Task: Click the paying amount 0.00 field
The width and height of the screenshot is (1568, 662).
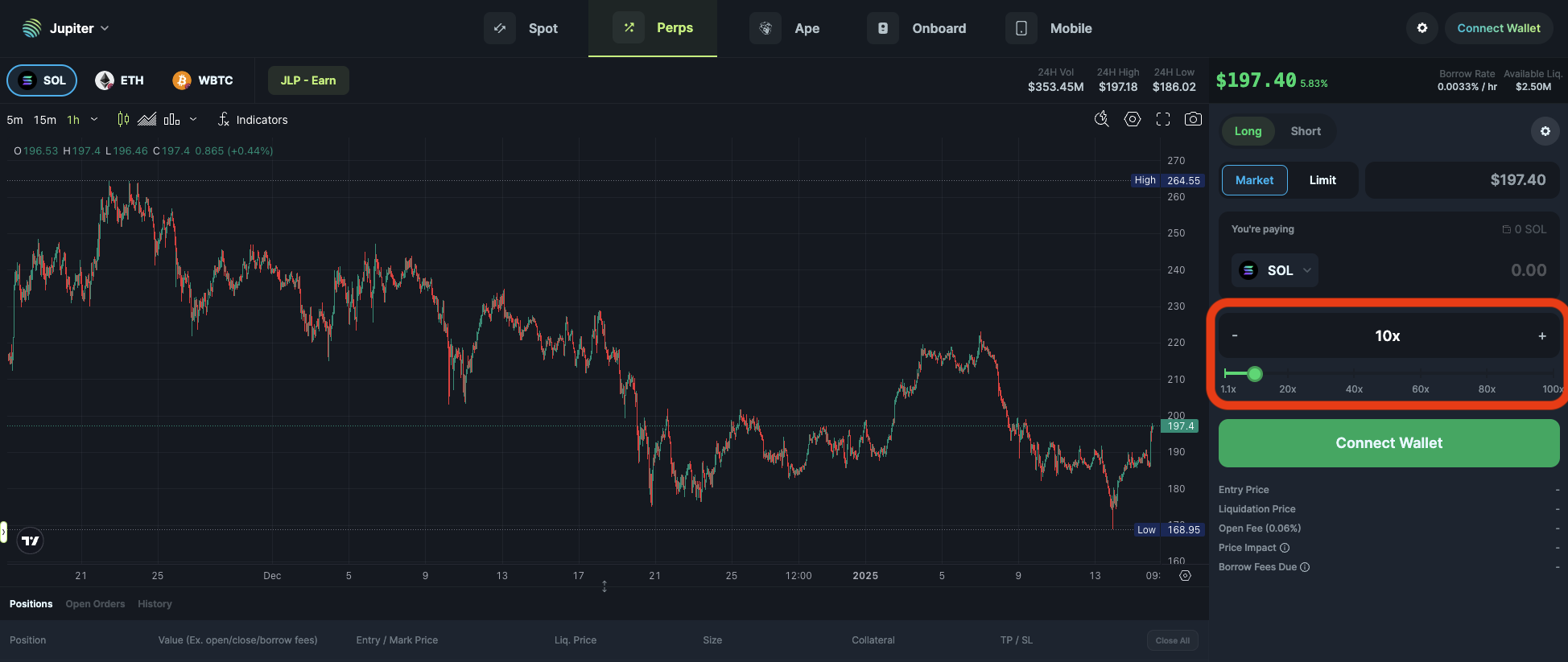Action: (1528, 270)
